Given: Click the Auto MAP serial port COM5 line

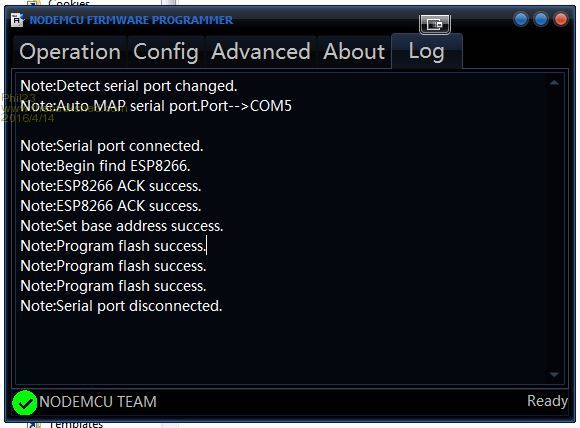Looking at the screenshot, I should pos(156,106).
